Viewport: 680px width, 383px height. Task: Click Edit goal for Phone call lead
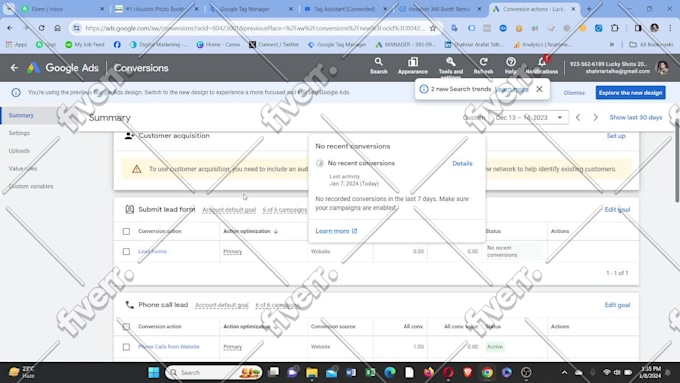pos(617,305)
